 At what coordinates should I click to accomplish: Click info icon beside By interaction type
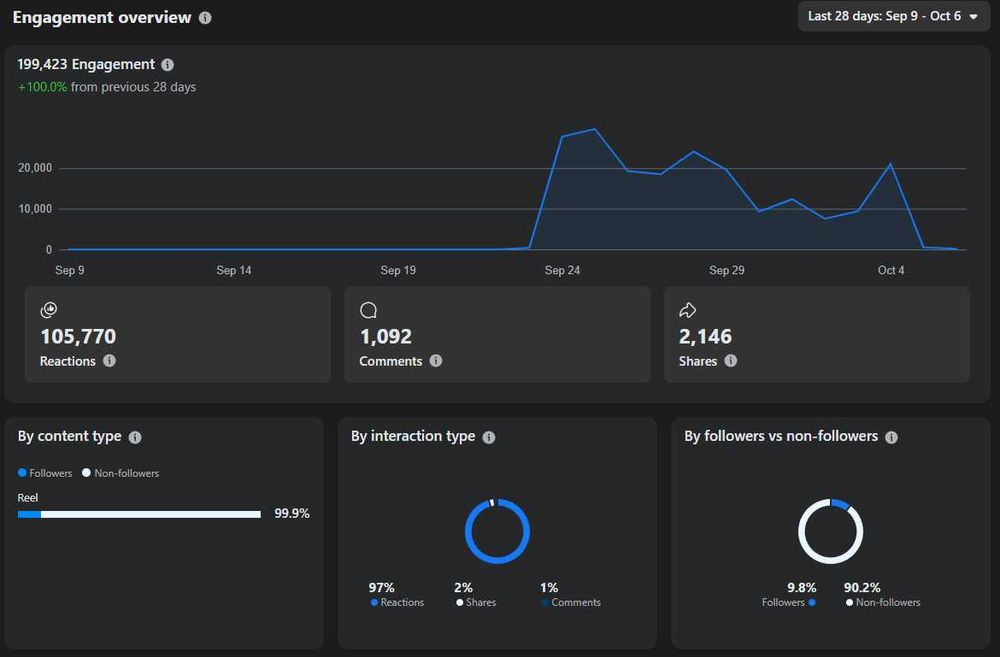(489, 437)
